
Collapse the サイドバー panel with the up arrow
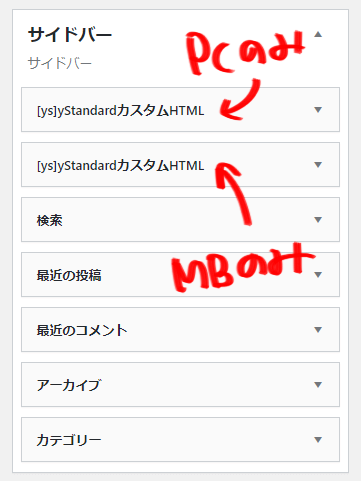[318, 34]
